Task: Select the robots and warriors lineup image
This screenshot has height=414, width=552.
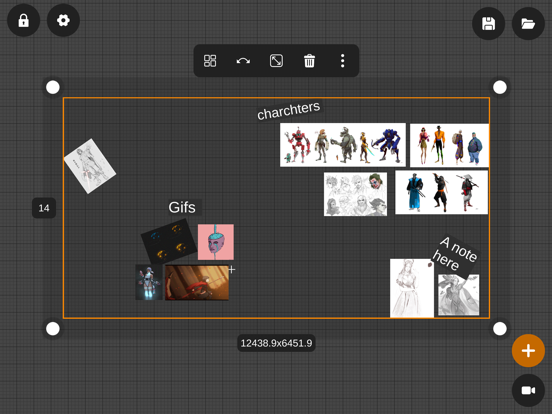Action: point(343,145)
